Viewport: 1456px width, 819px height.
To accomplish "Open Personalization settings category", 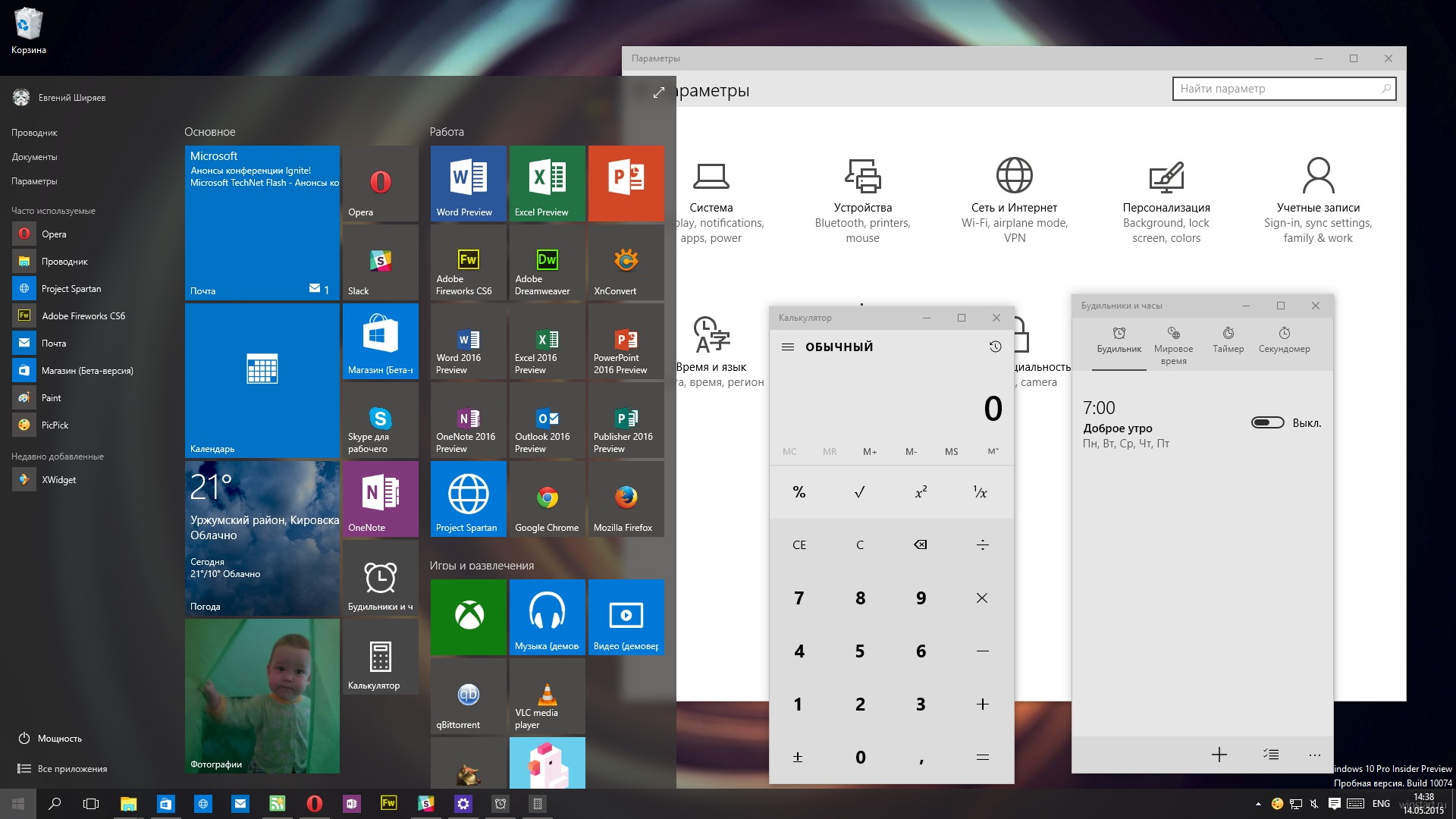I will tap(1166, 201).
